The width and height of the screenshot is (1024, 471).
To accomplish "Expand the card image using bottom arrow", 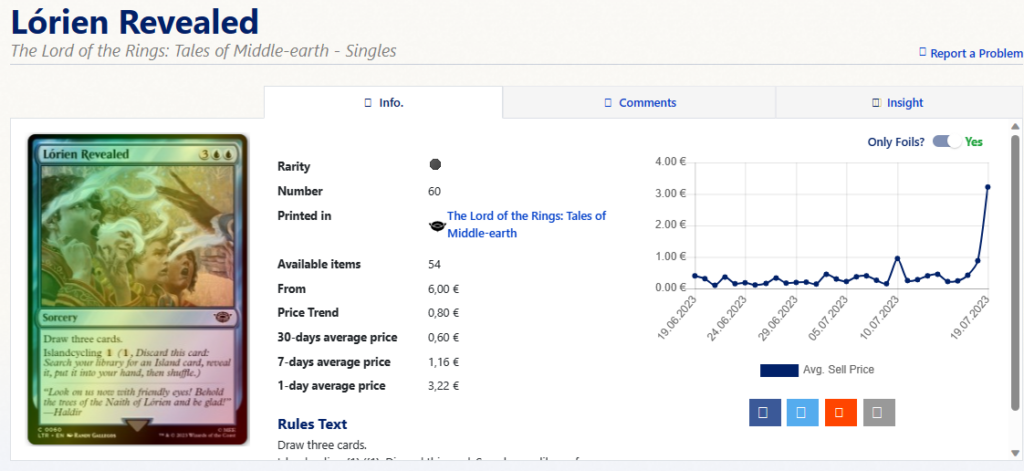I will tap(139, 426).
